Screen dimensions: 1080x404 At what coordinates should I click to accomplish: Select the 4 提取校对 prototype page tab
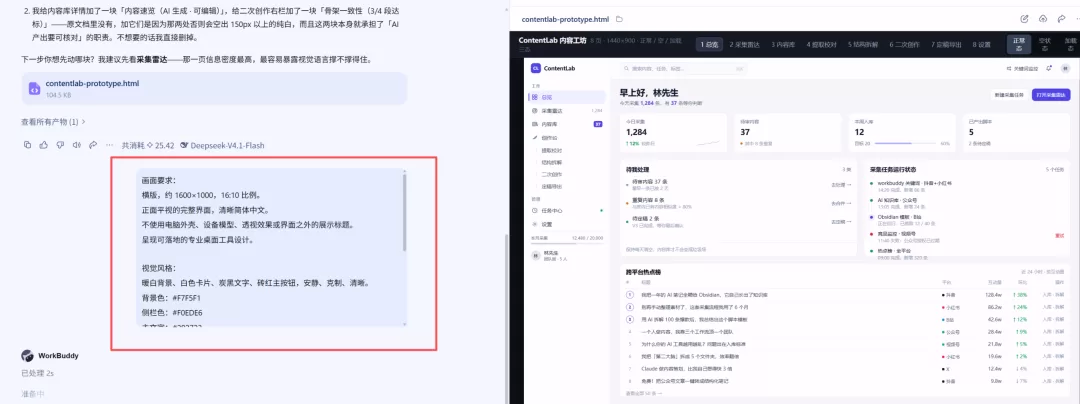(x=822, y=44)
